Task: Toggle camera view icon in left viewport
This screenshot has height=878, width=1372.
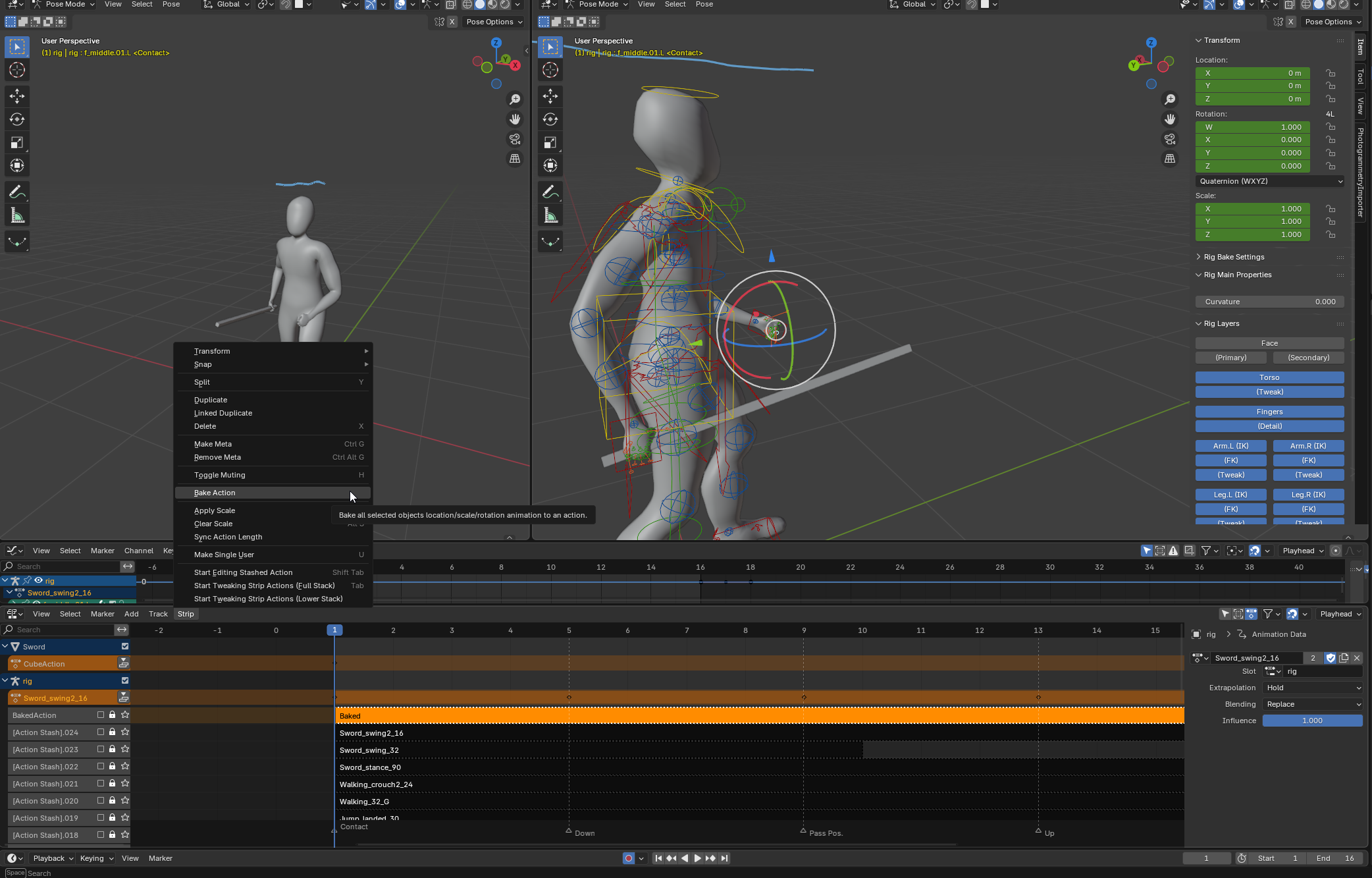Action: pyautogui.click(x=515, y=139)
